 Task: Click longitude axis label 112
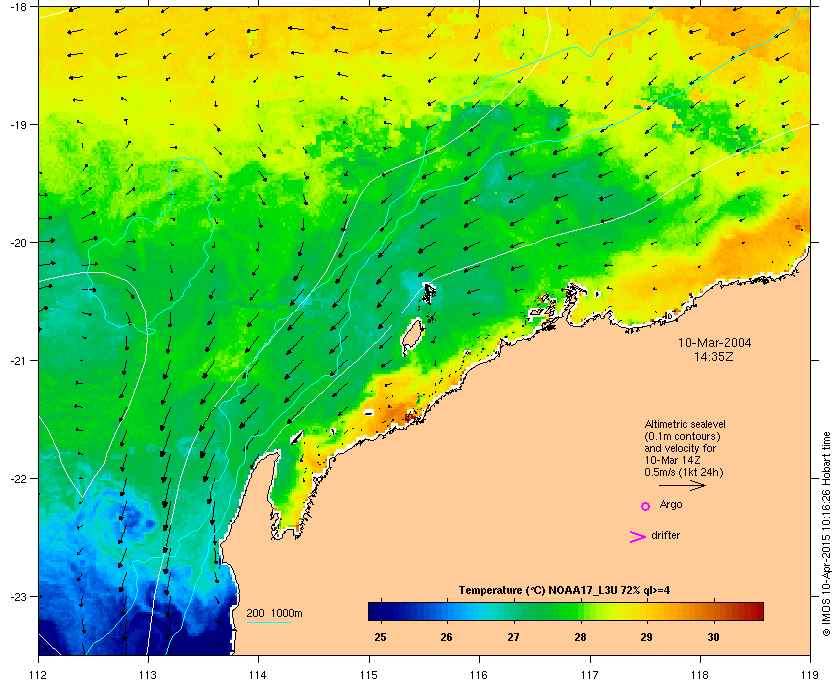[x=39, y=675]
